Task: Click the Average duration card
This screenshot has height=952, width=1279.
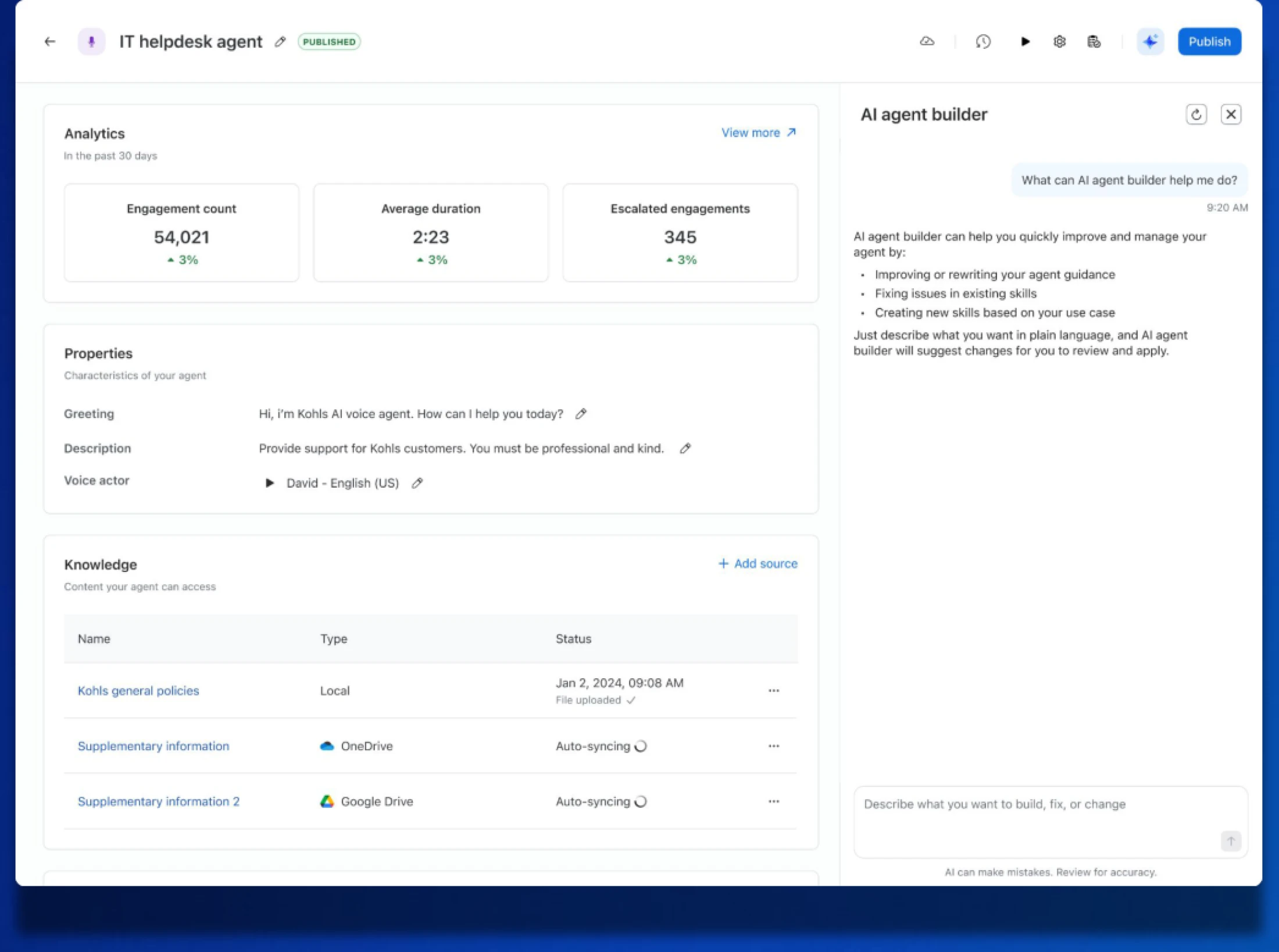Action: coord(431,233)
